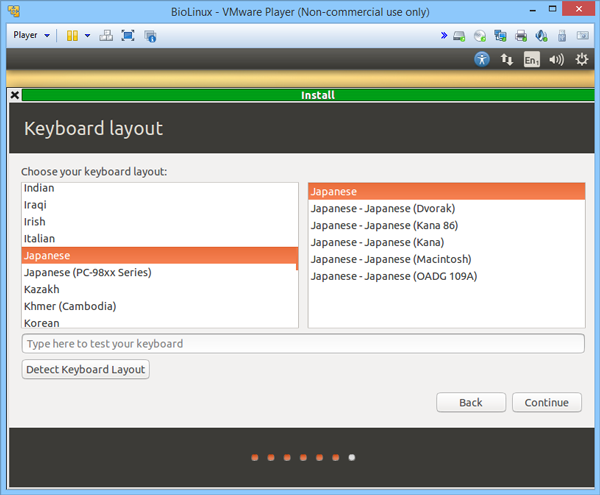Click the keyboard test input field
Viewport: 600px width, 495px height.
click(303, 344)
